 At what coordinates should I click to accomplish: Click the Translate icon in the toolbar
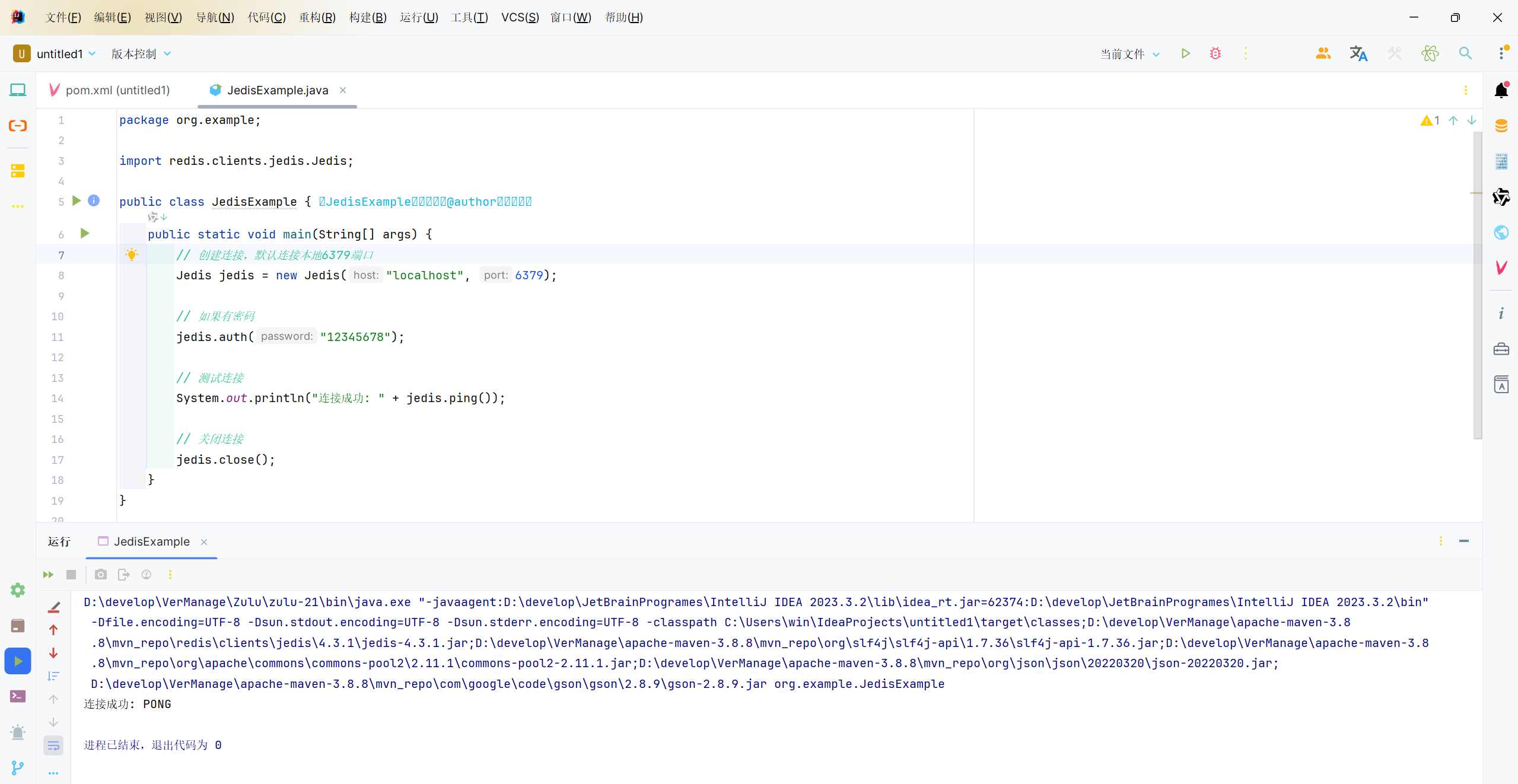[1358, 54]
